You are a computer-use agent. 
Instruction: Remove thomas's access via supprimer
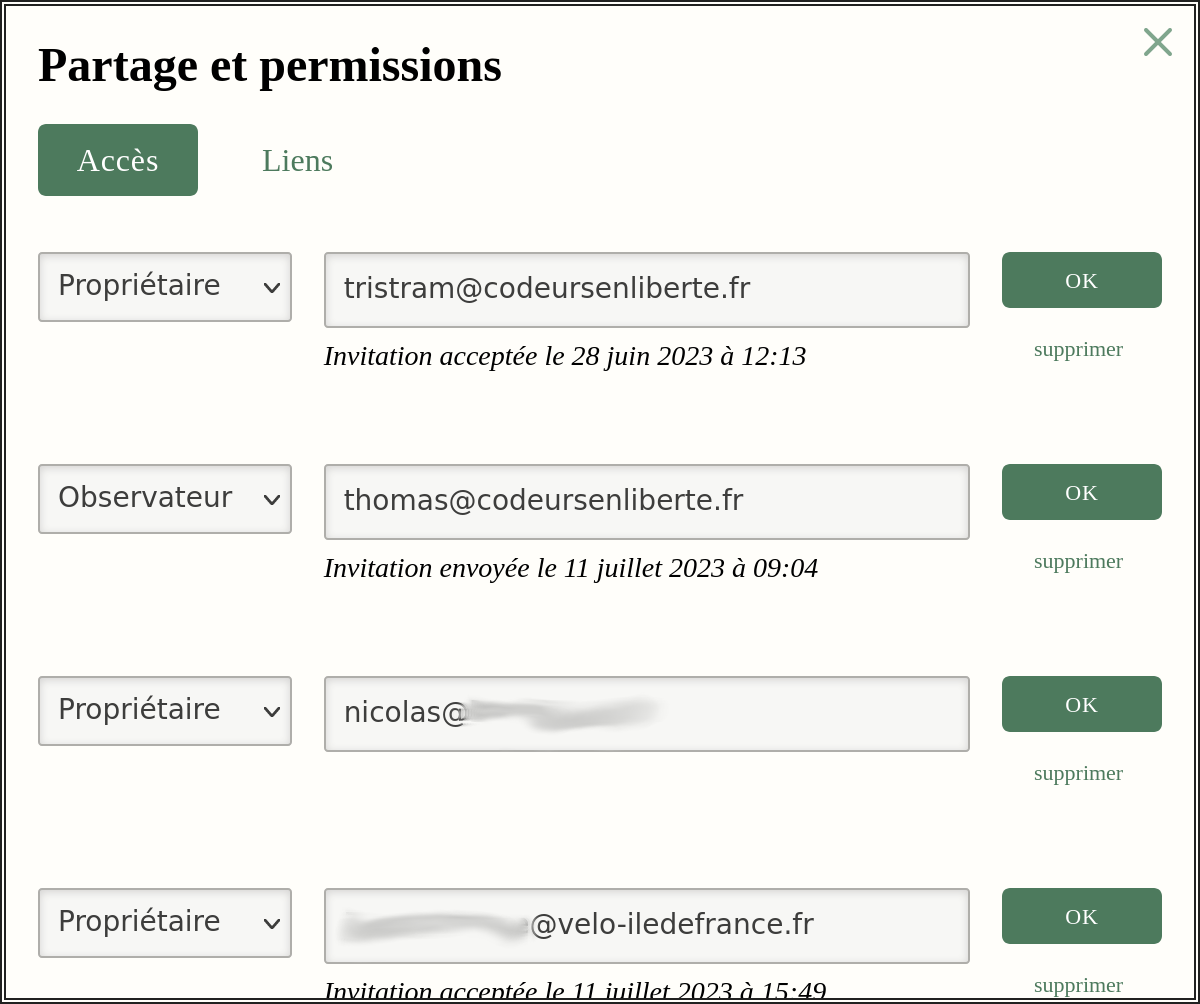pos(1078,561)
